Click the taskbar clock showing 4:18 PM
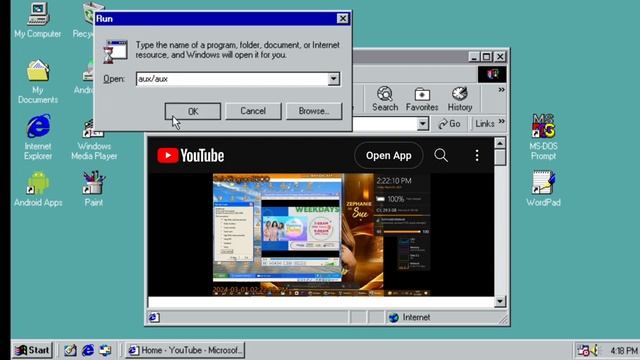Image resolution: width=640 pixels, height=360 pixels. [x=623, y=351]
